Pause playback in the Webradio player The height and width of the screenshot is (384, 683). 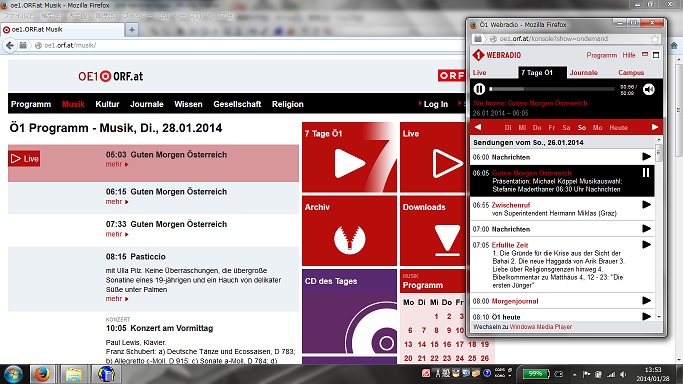pyautogui.click(x=479, y=89)
